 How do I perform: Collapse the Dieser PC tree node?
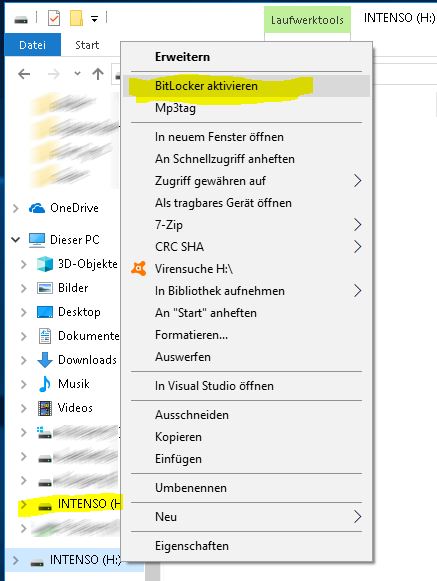click(16, 240)
